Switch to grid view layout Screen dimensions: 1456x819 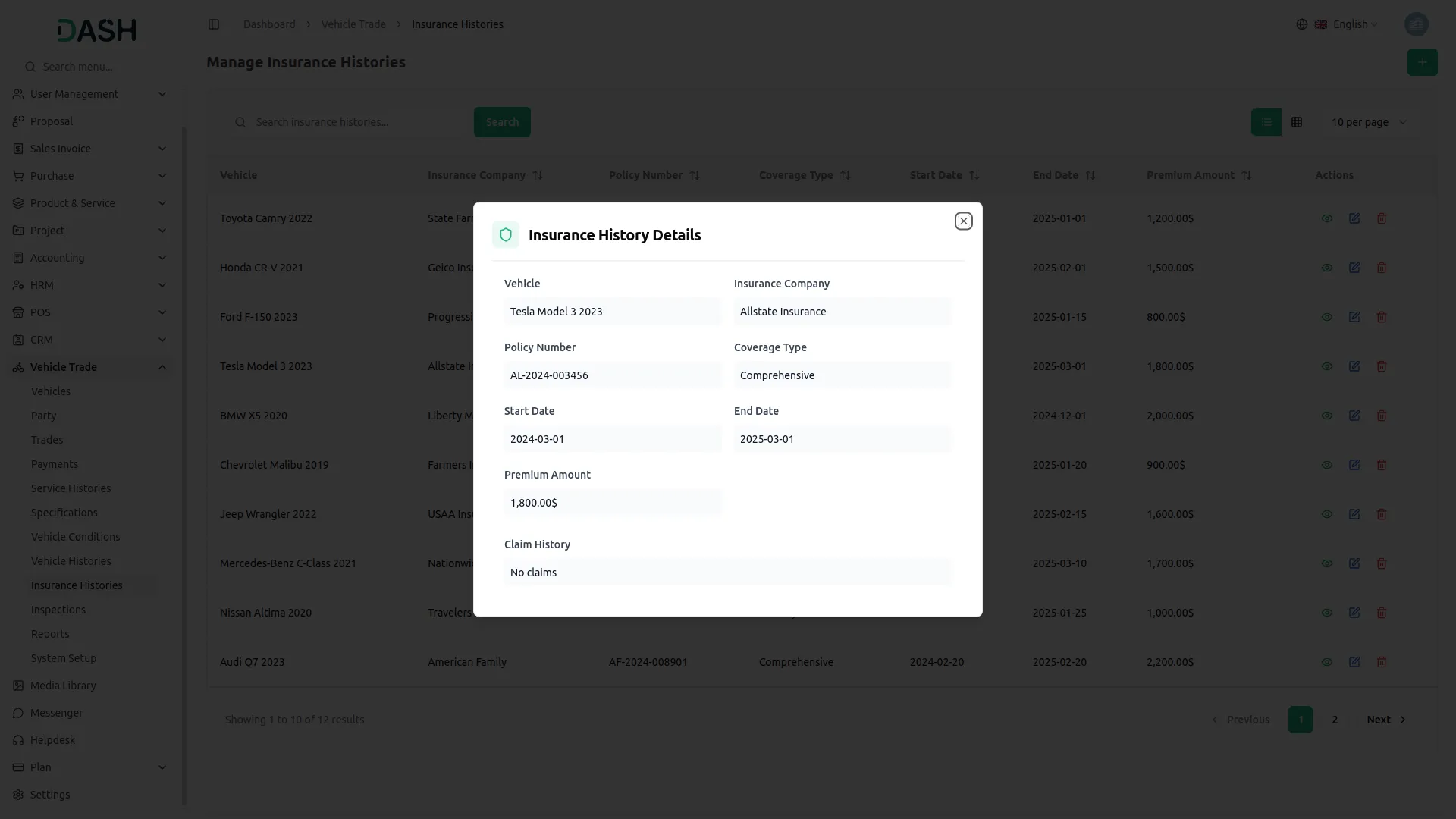click(1297, 122)
